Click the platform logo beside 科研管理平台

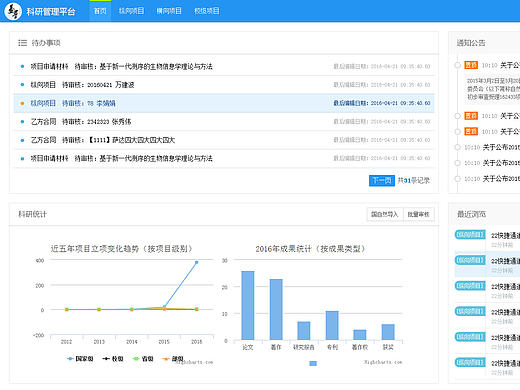[13, 11]
